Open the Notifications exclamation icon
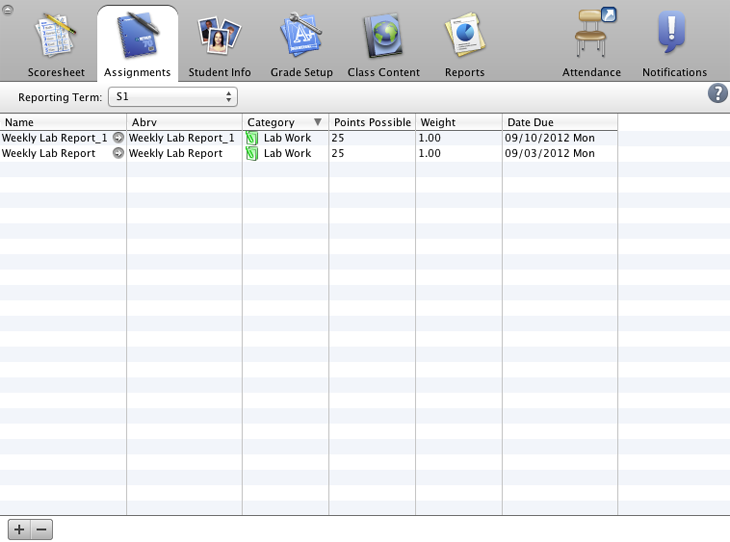 tap(674, 34)
